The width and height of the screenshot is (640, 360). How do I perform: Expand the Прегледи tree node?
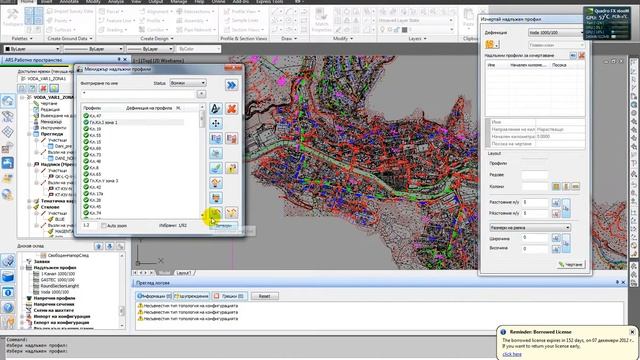[x=29, y=134]
